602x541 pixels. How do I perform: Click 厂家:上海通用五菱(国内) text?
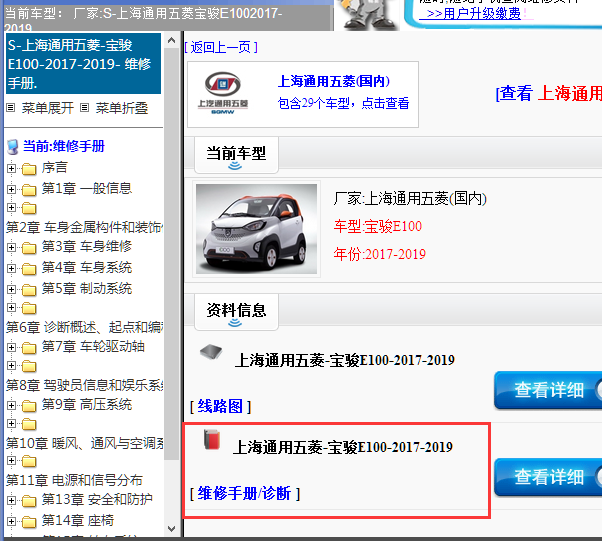tap(410, 199)
